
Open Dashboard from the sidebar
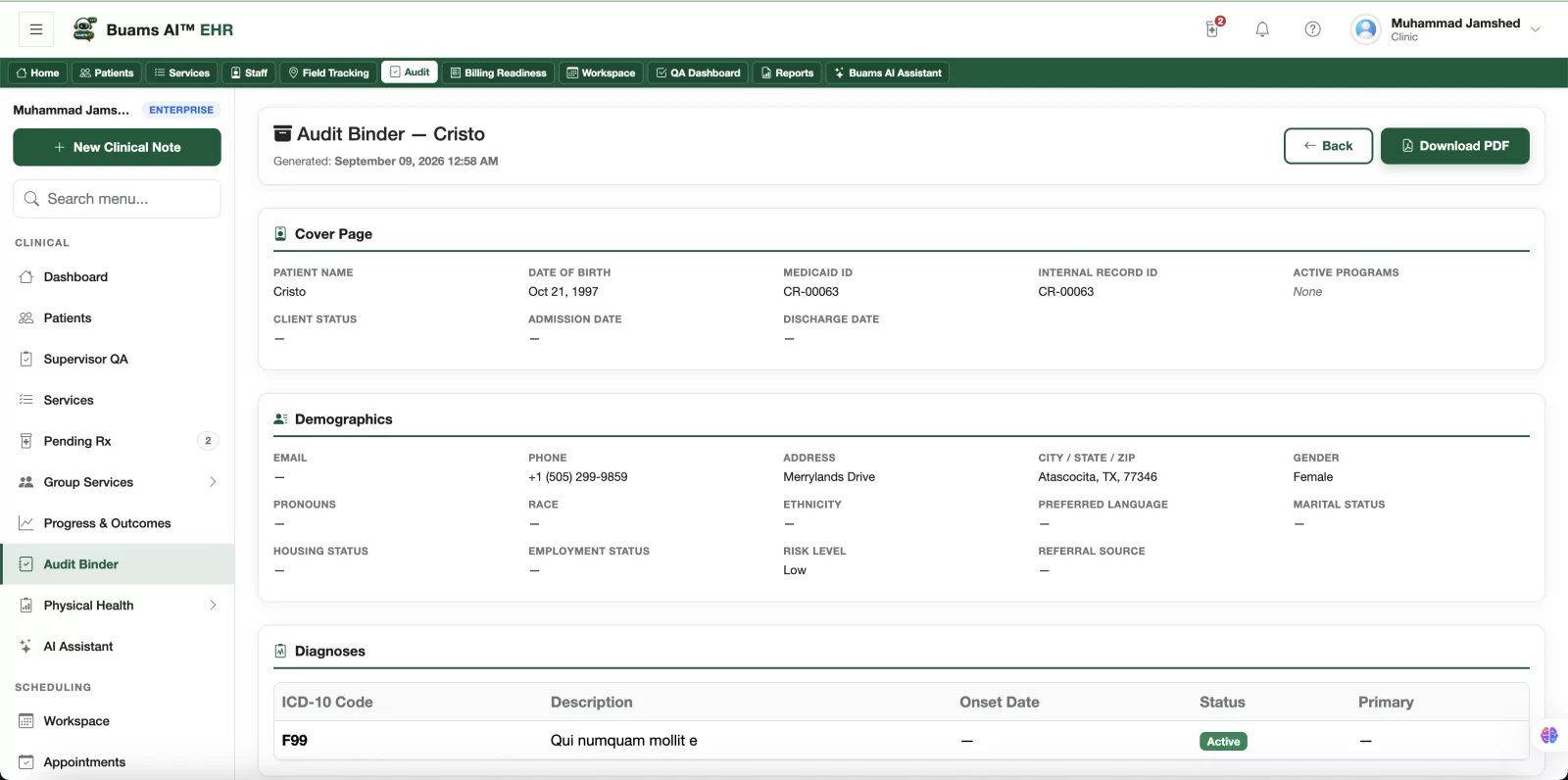(117, 277)
